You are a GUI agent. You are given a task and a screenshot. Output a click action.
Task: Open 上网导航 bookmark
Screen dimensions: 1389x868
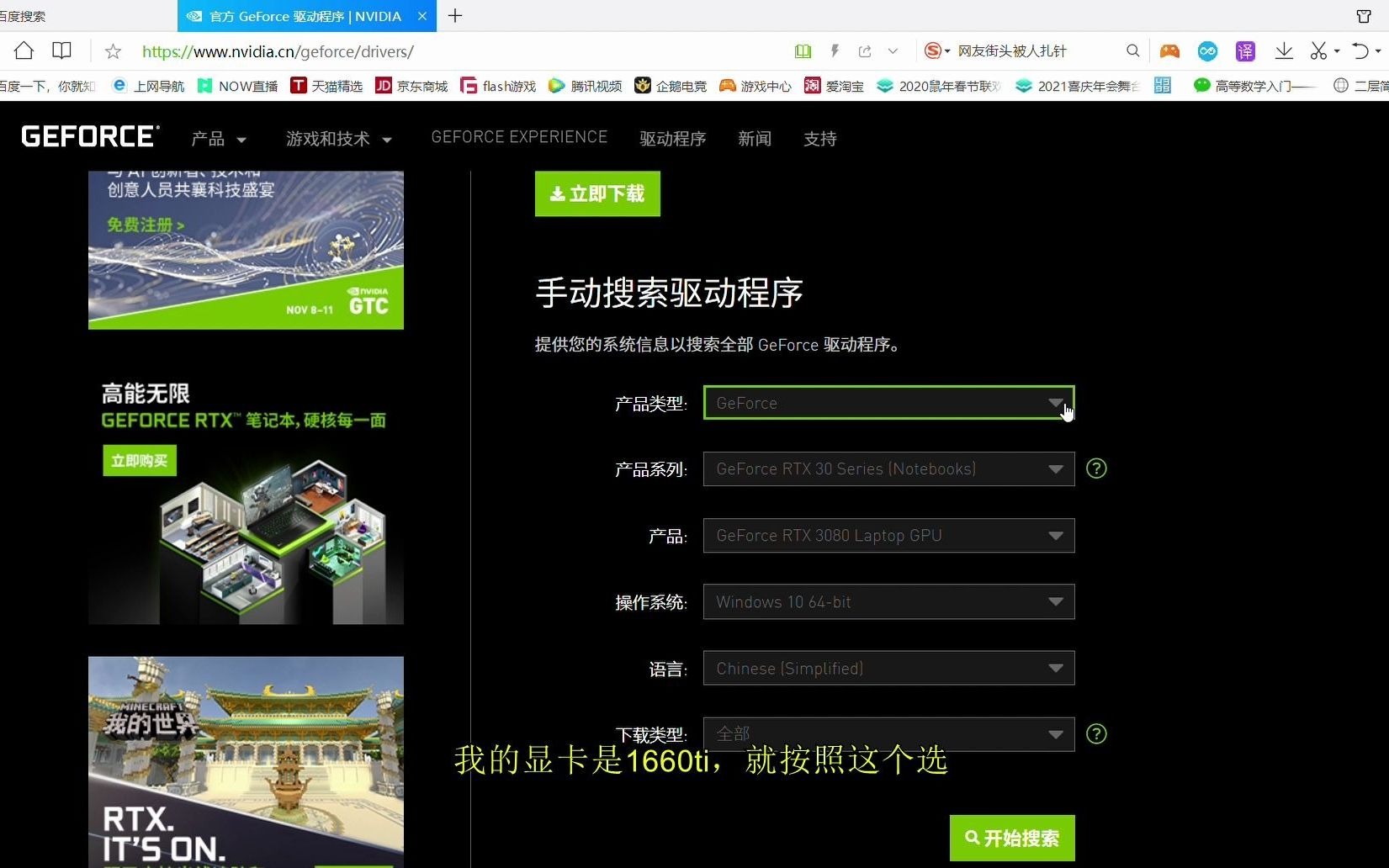pos(148,86)
